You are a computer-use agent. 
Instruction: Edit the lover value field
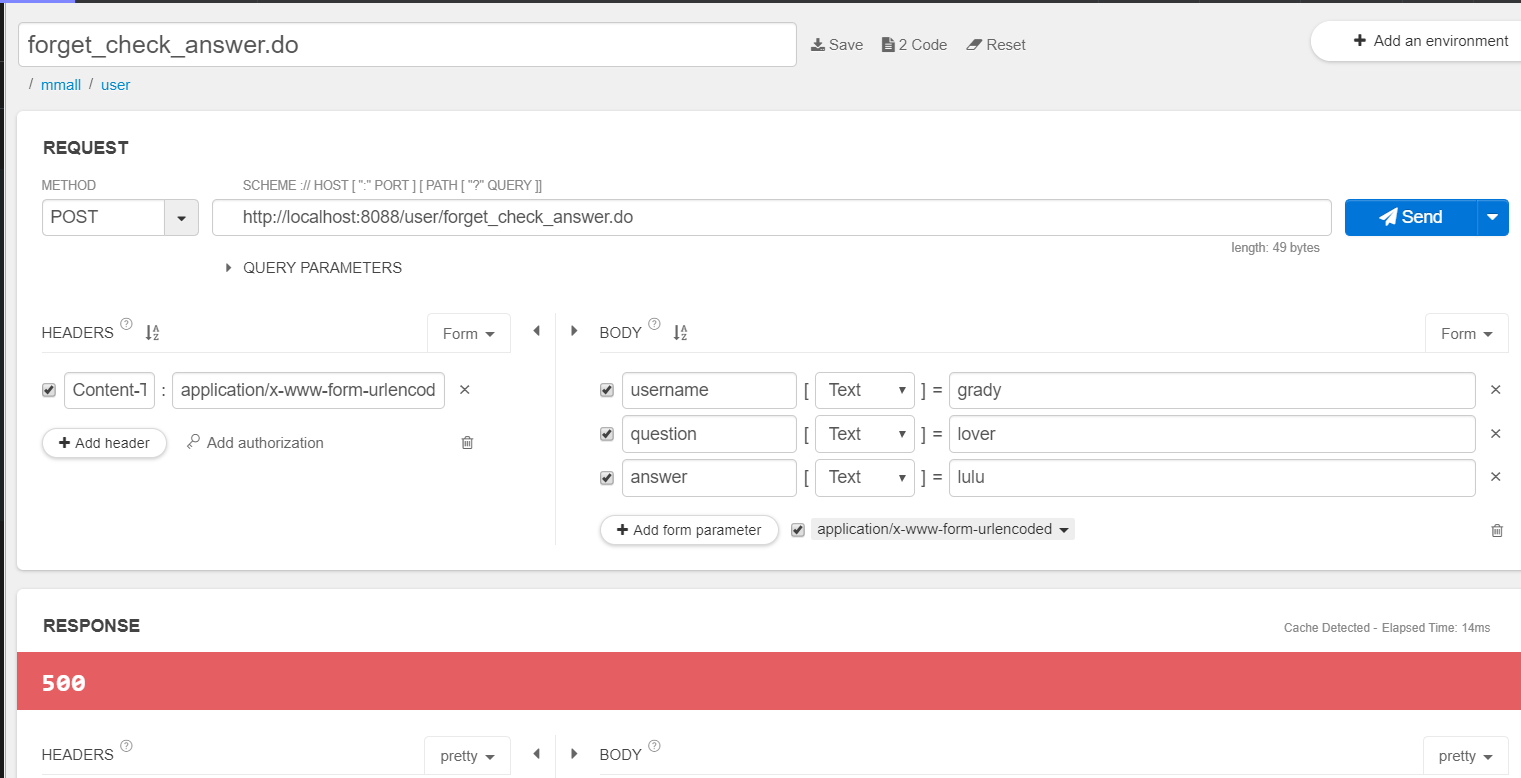tap(1212, 434)
